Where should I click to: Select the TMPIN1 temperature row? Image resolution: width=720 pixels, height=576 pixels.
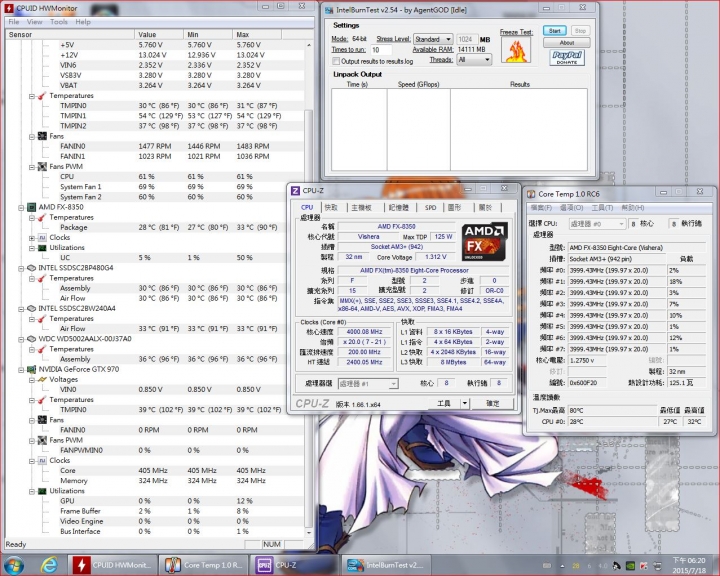(x=155, y=116)
